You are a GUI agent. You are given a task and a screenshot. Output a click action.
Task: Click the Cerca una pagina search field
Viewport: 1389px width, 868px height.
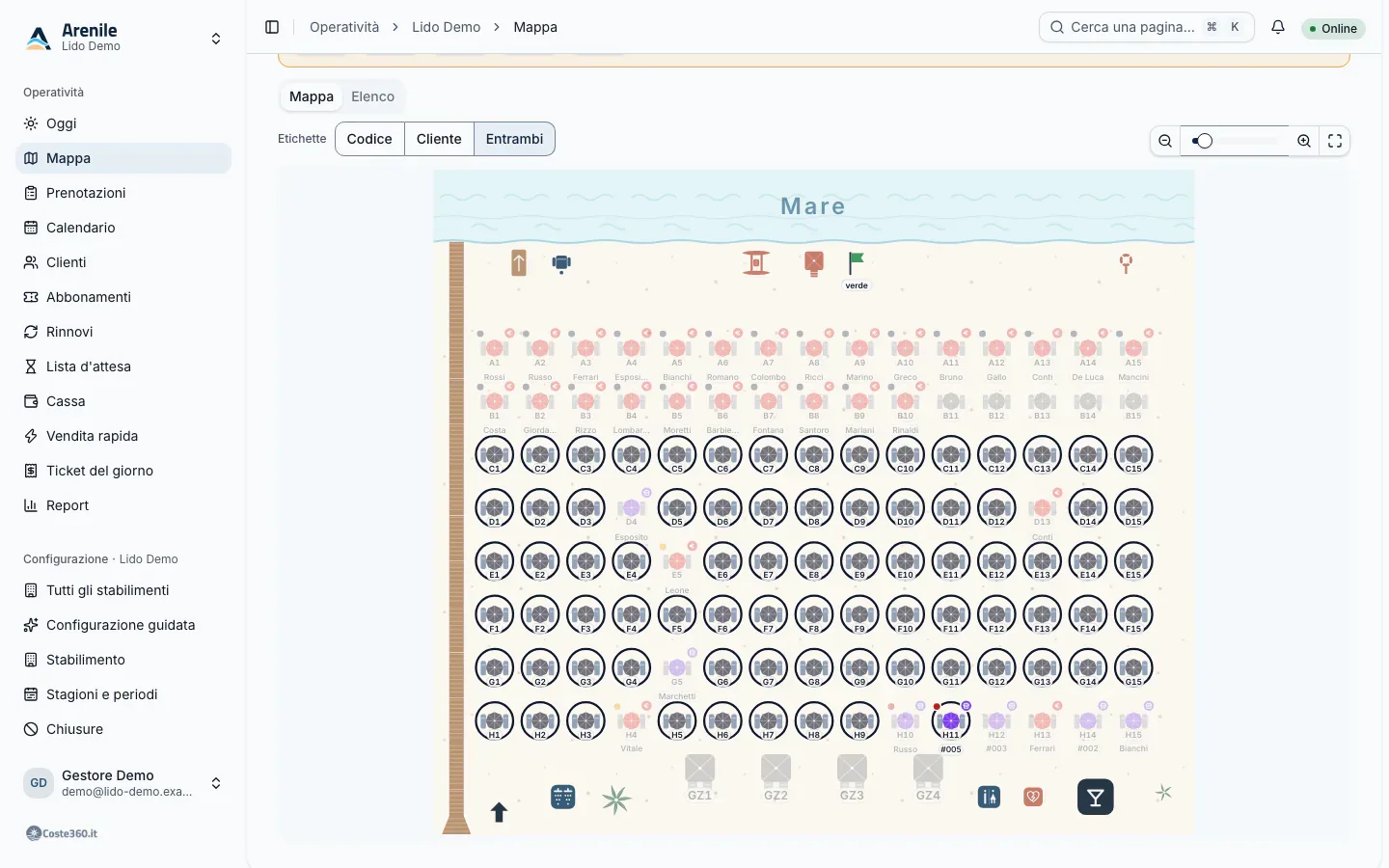1147,27
